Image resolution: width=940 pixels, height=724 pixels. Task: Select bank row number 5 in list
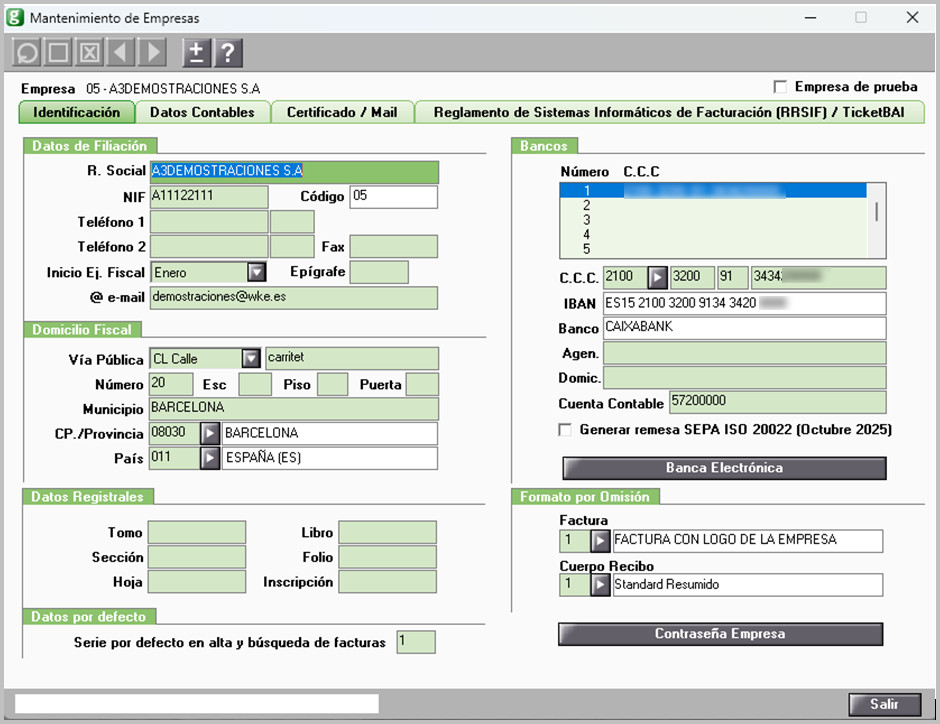coord(713,249)
